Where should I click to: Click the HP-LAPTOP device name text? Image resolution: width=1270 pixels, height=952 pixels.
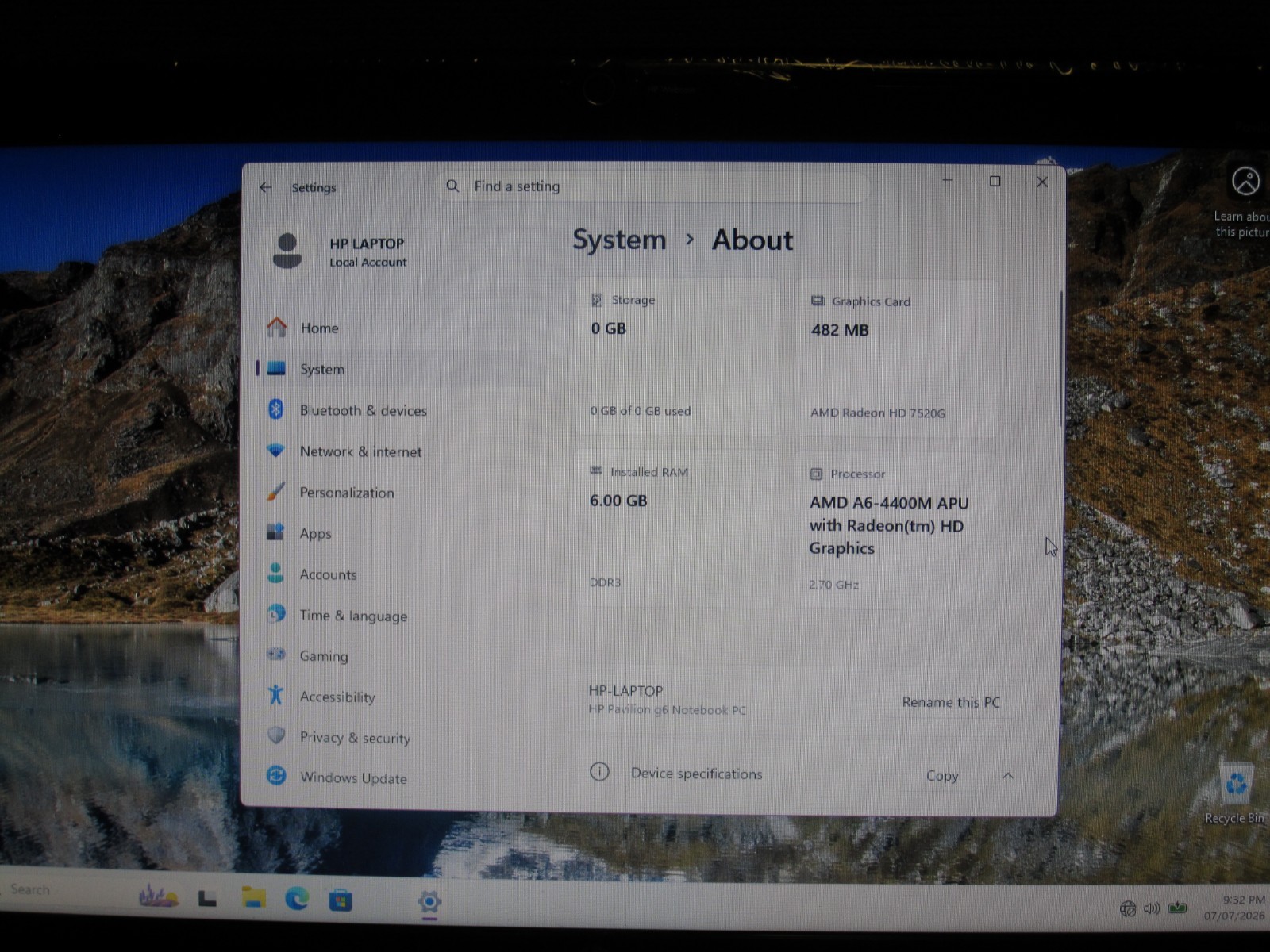click(625, 691)
